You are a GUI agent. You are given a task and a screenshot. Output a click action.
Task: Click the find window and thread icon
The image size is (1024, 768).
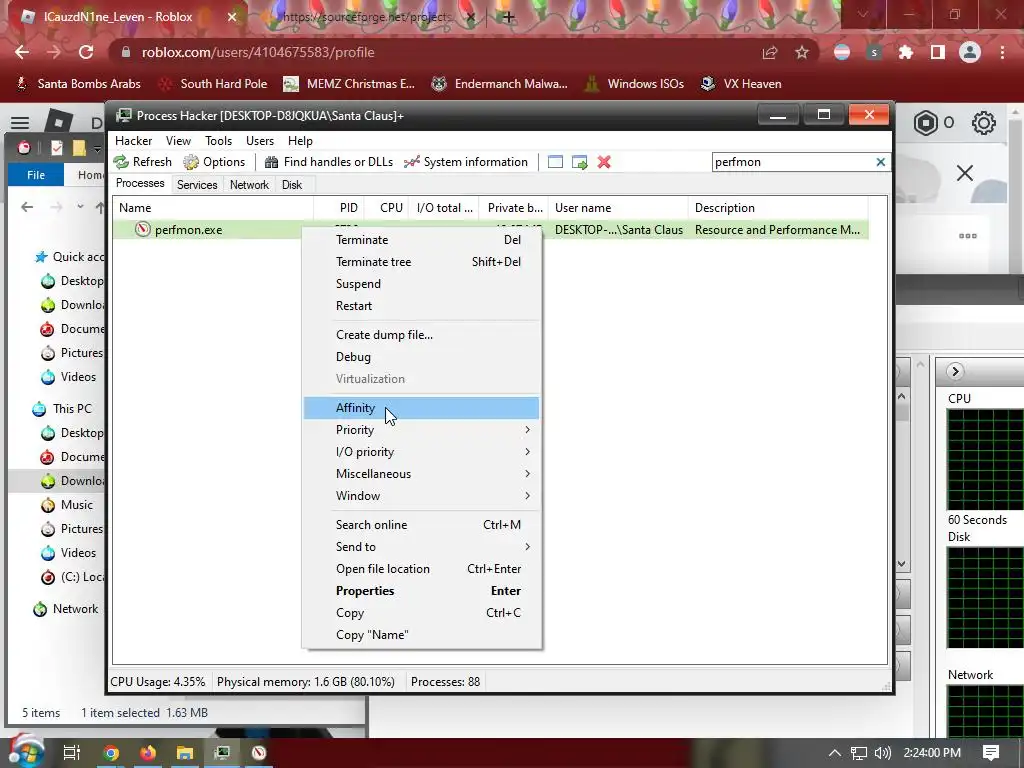pyautogui.click(x=579, y=162)
